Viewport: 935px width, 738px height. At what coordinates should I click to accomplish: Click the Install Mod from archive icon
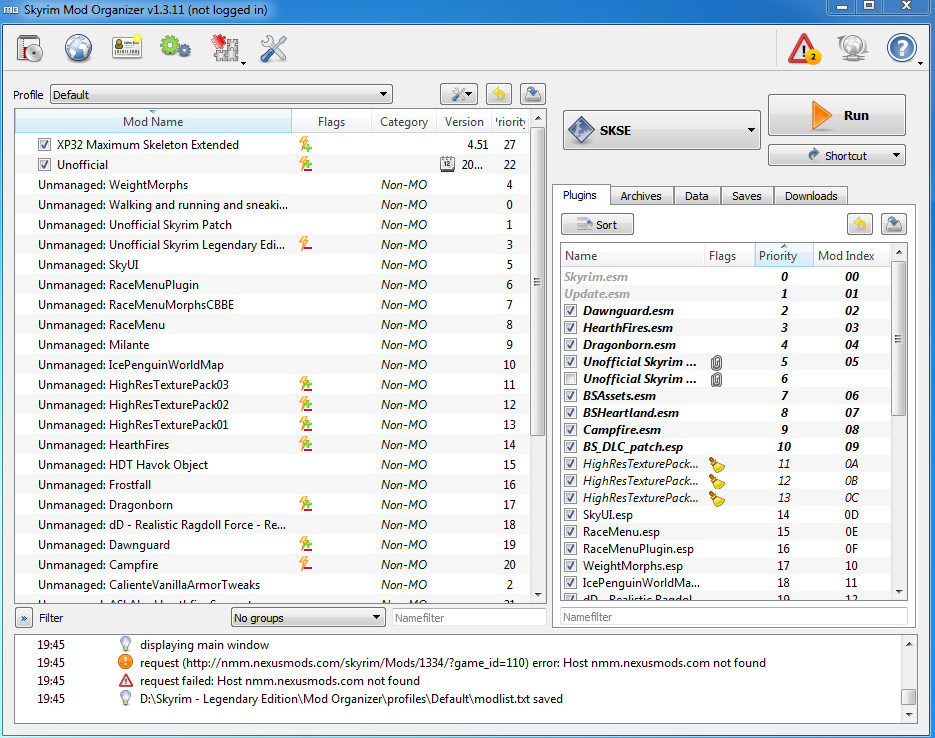[29, 49]
